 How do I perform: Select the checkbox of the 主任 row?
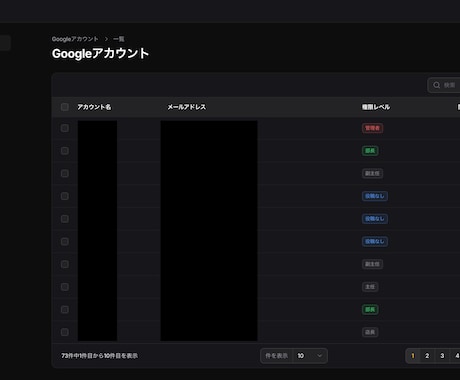coord(65,287)
